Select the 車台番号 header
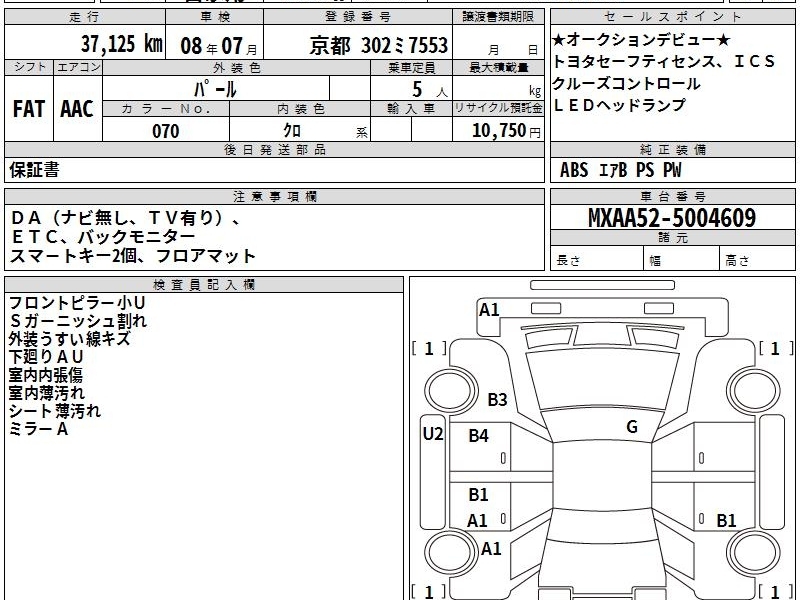 click(672, 196)
